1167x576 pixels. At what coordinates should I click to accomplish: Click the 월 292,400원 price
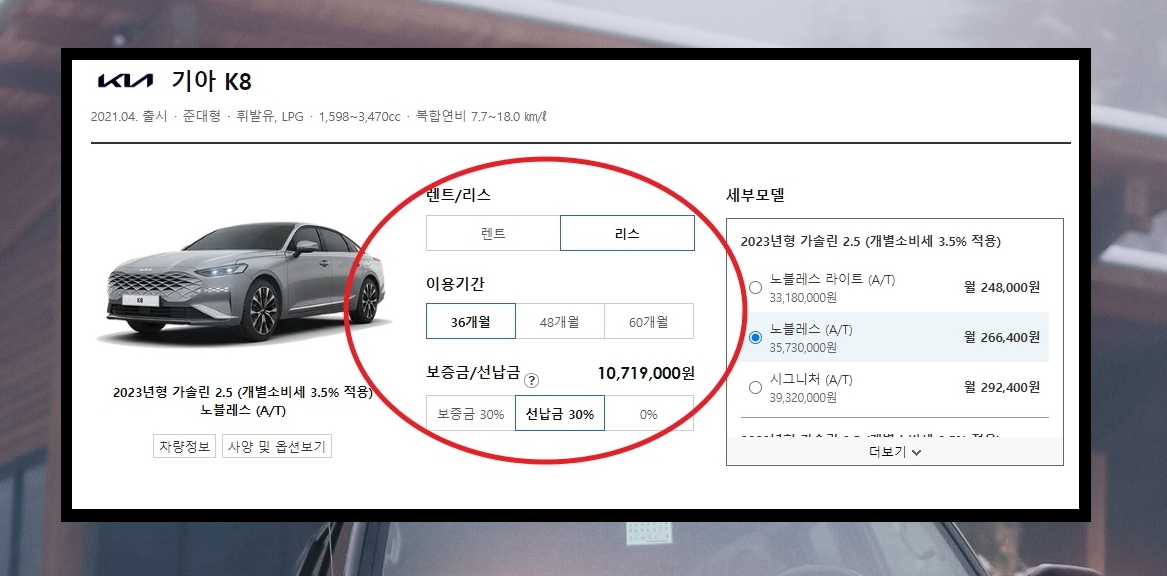pyautogui.click(x=1002, y=387)
